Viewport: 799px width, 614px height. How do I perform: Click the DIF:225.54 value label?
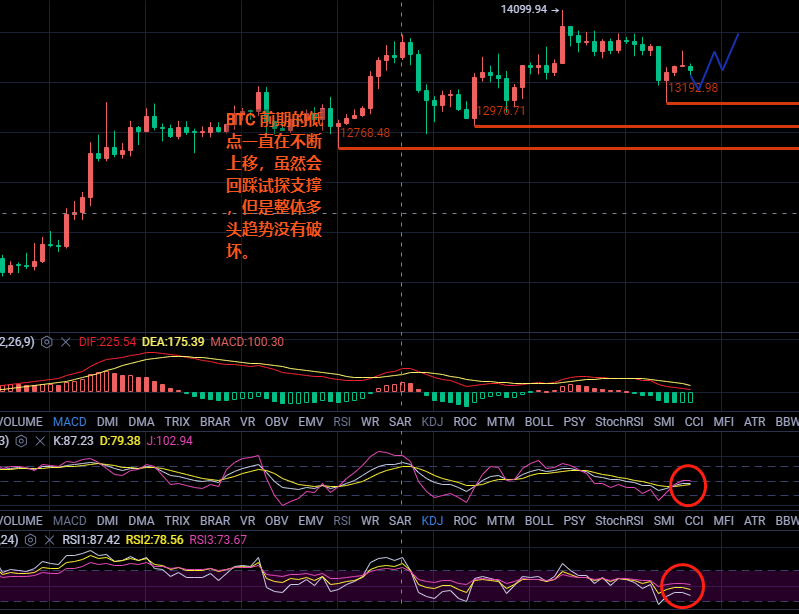tap(108, 342)
